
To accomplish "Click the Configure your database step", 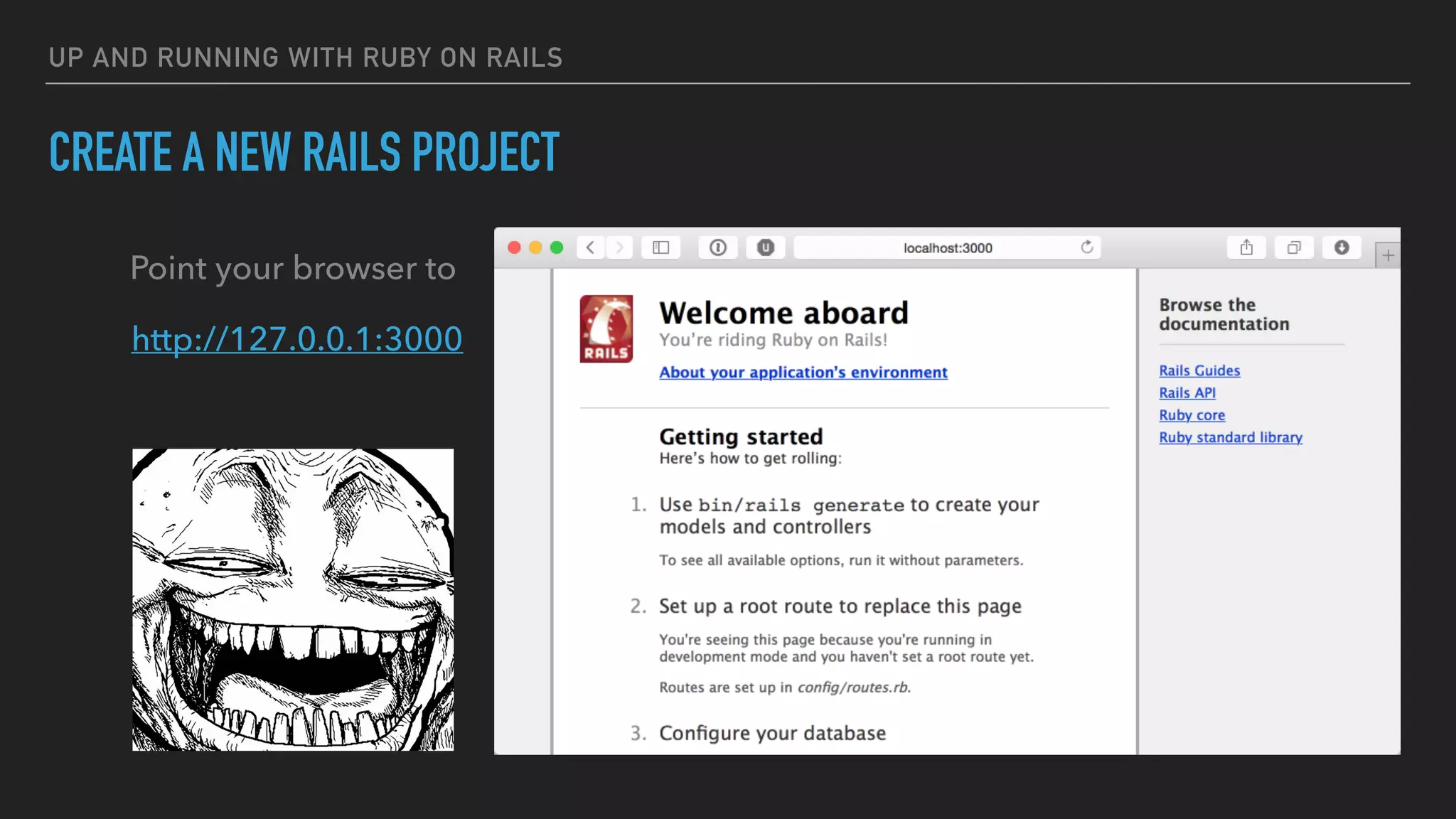I will [772, 733].
